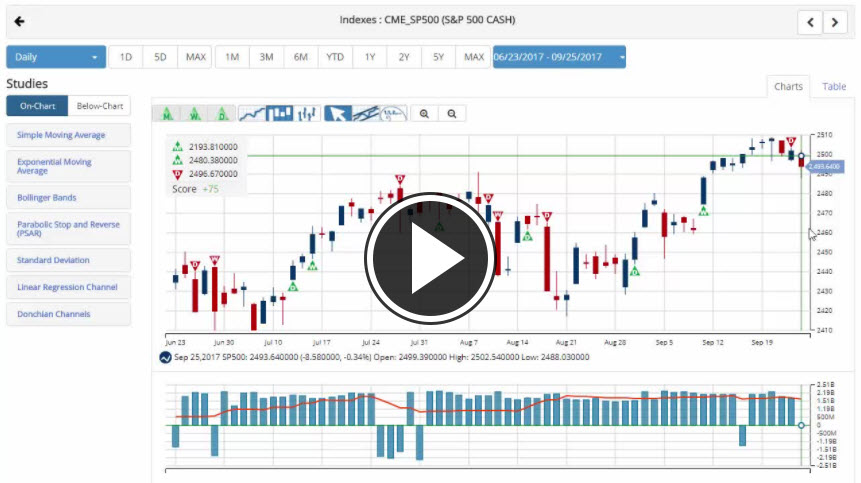Add Donchian Channels study

69,314
